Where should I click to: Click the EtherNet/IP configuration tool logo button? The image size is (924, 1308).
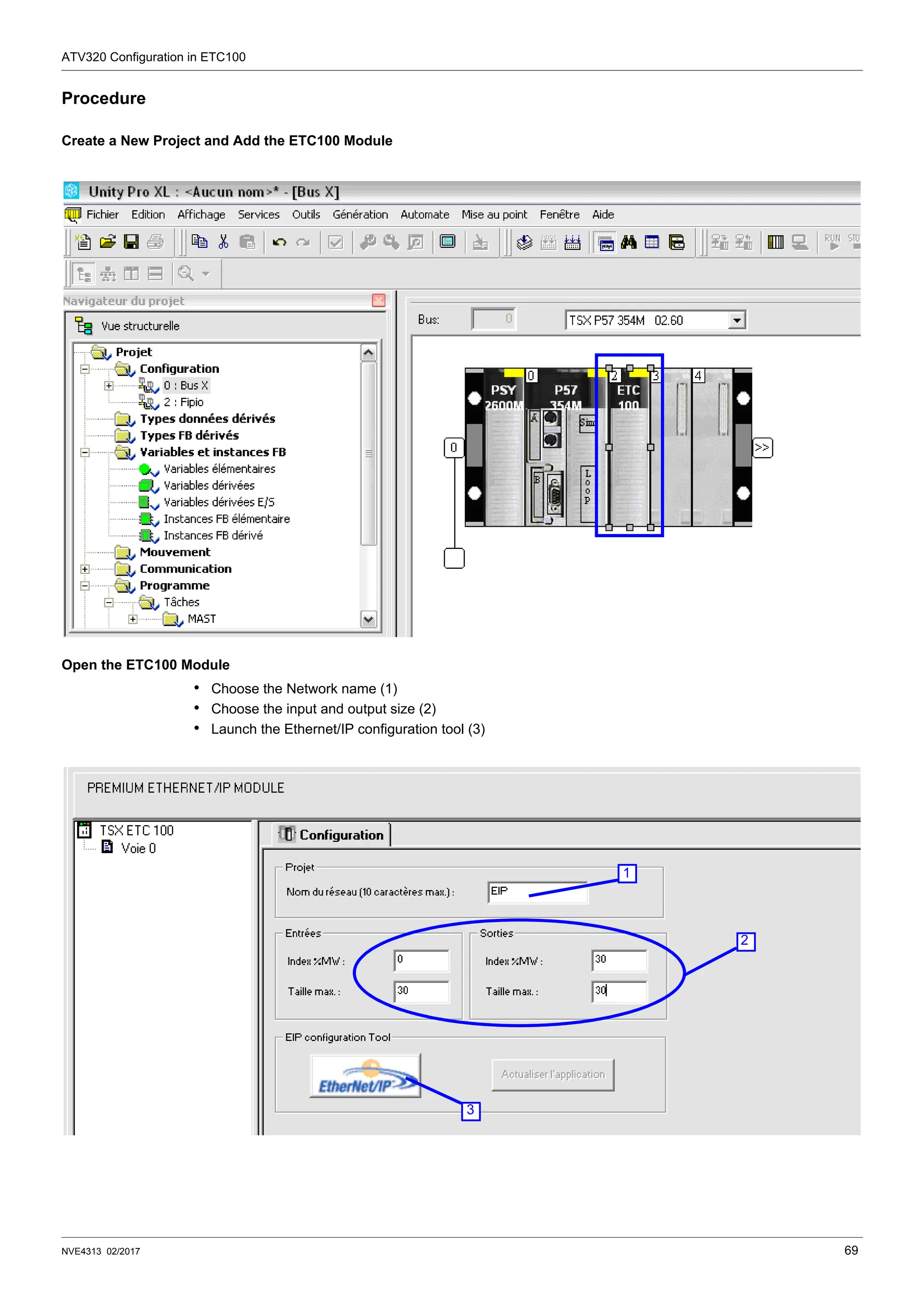365,1076
